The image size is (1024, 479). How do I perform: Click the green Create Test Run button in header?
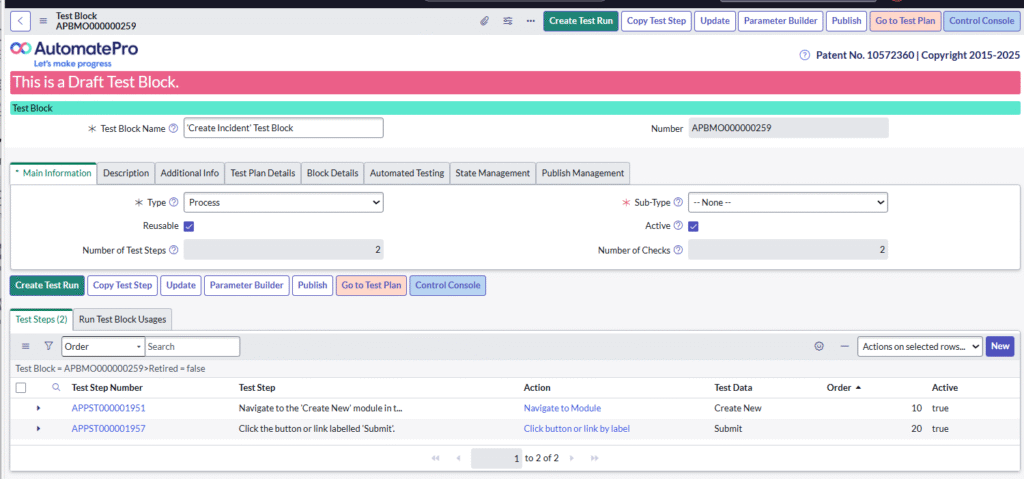pos(580,21)
